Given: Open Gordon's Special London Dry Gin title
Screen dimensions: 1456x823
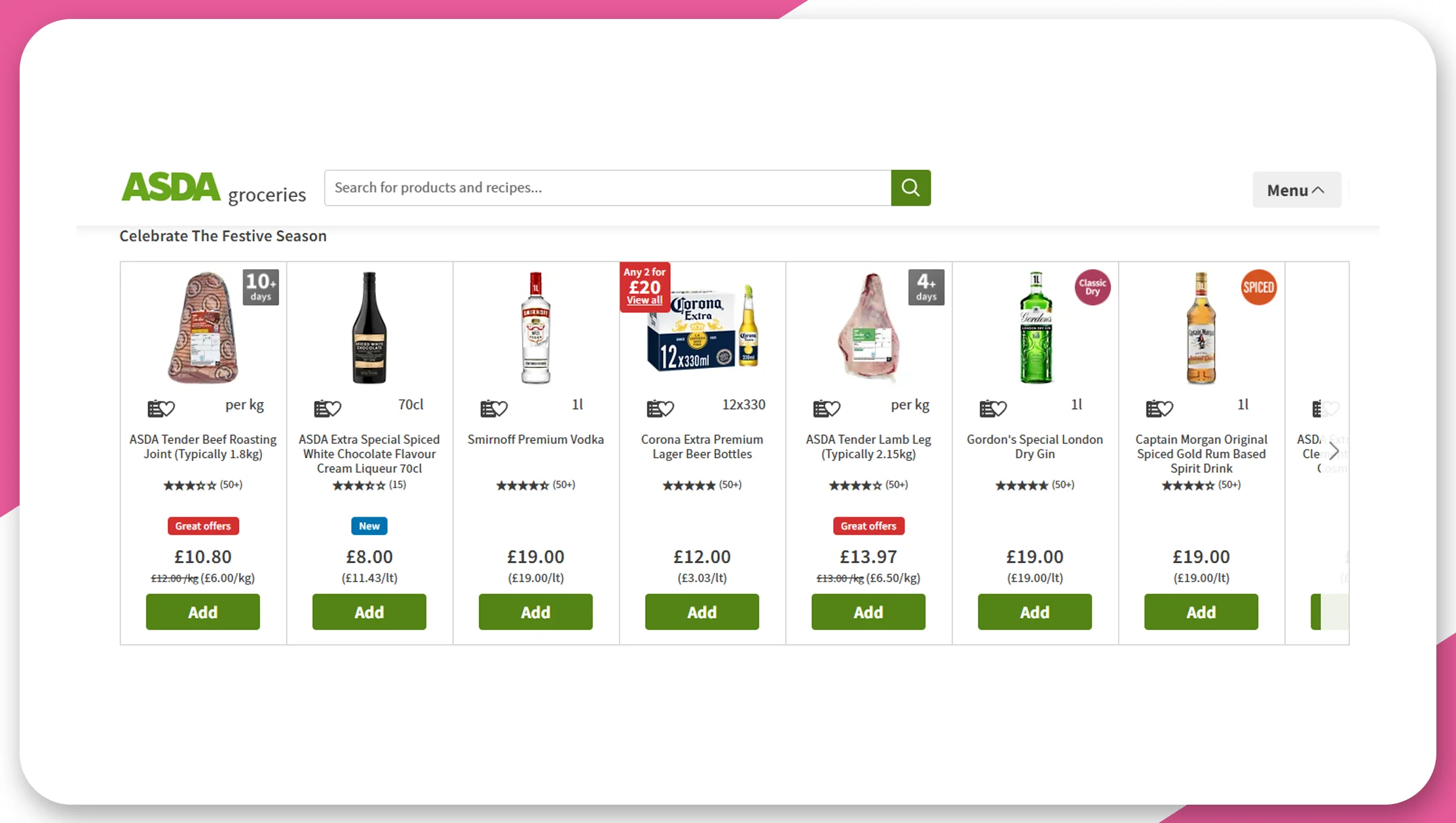Looking at the screenshot, I should pos(1035,447).
